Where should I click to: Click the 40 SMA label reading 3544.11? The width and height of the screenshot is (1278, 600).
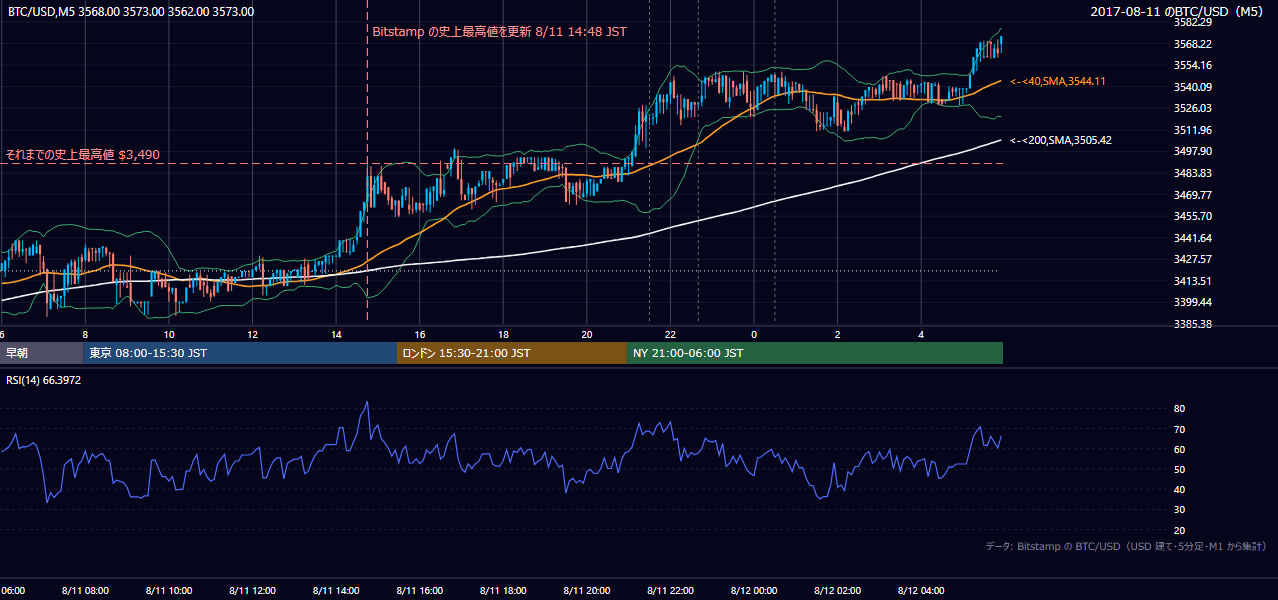[x=1058, y=81]
